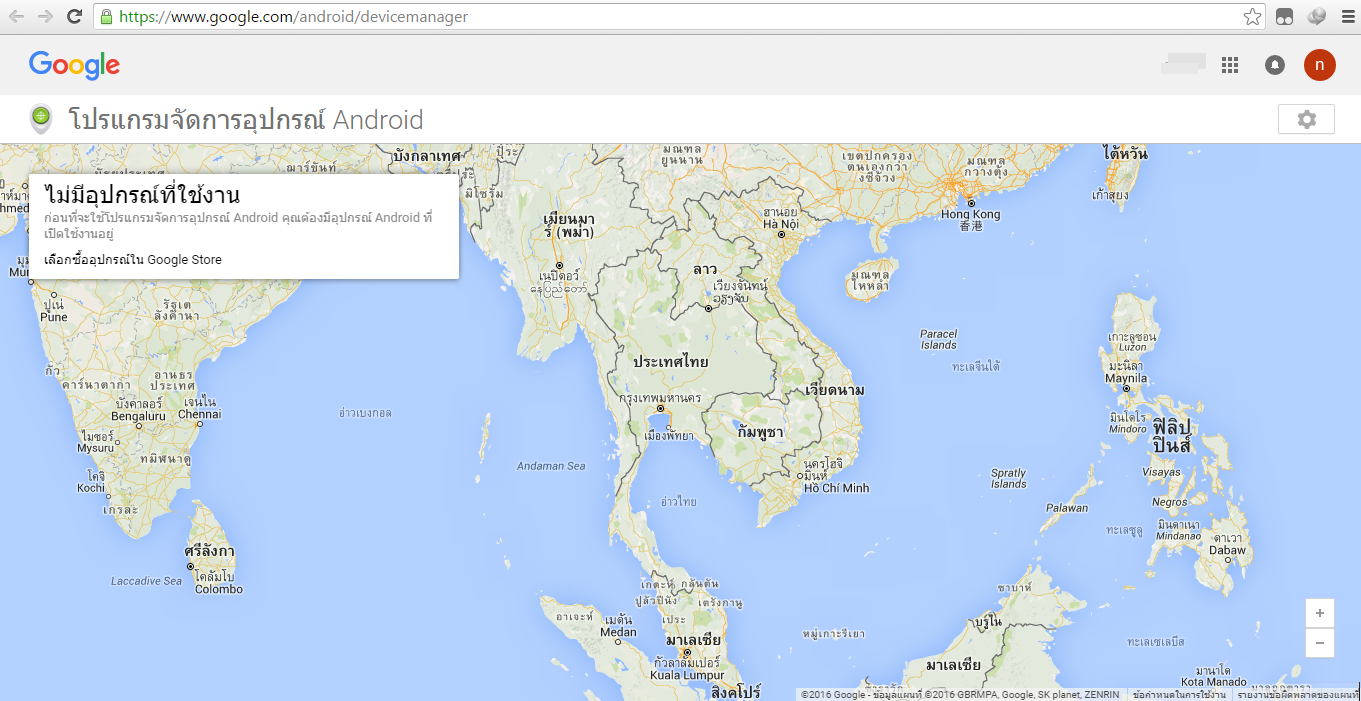Zoom out on the map
The width and height of the screenshot is (1361, 701).
1320,643
